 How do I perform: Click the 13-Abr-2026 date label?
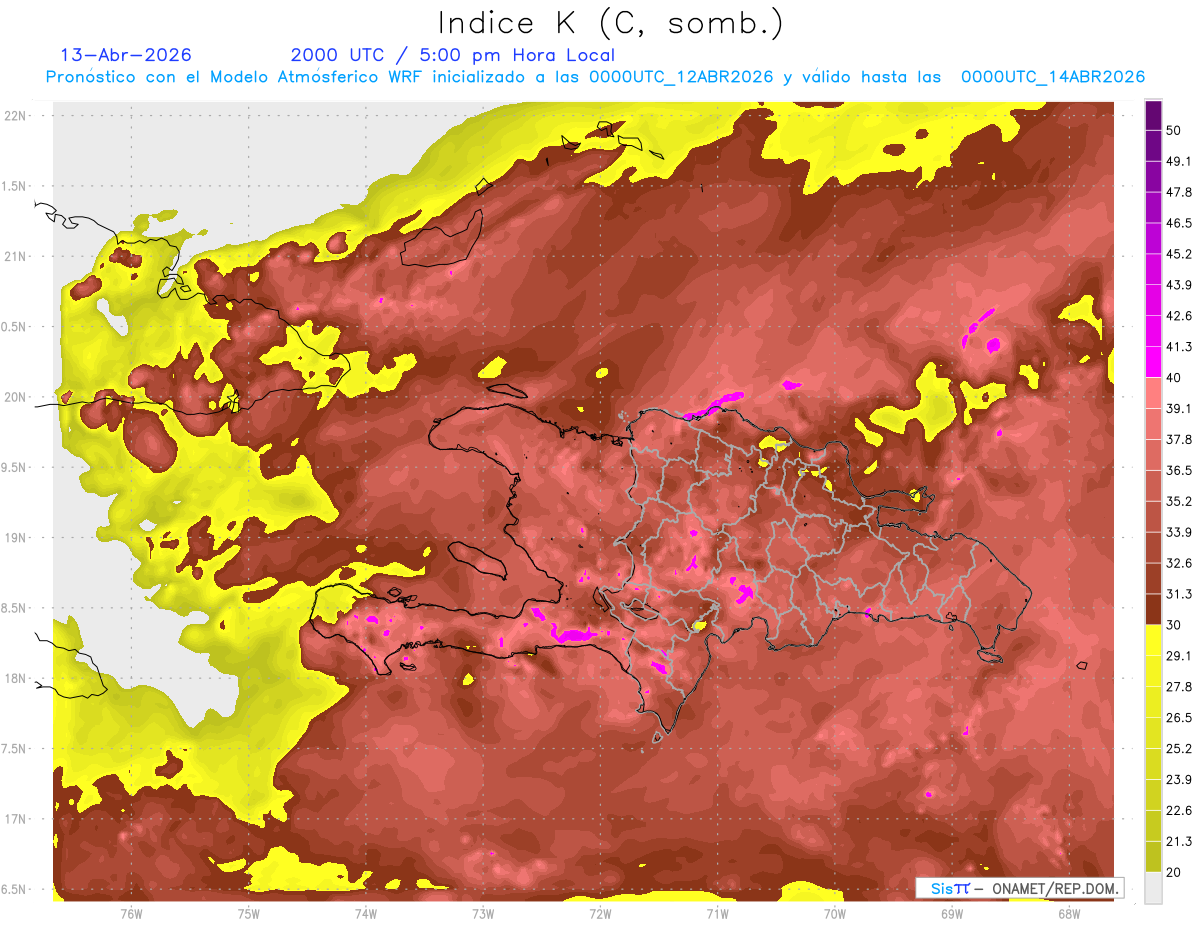click(126, 55)
